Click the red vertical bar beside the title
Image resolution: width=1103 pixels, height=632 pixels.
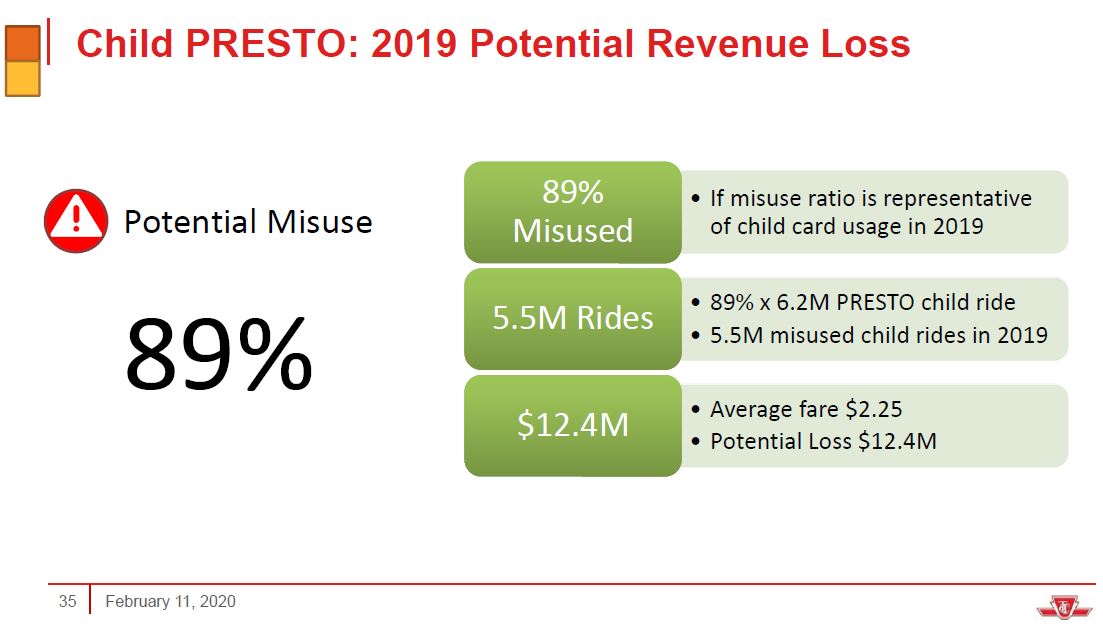click(x=48, y=46)
